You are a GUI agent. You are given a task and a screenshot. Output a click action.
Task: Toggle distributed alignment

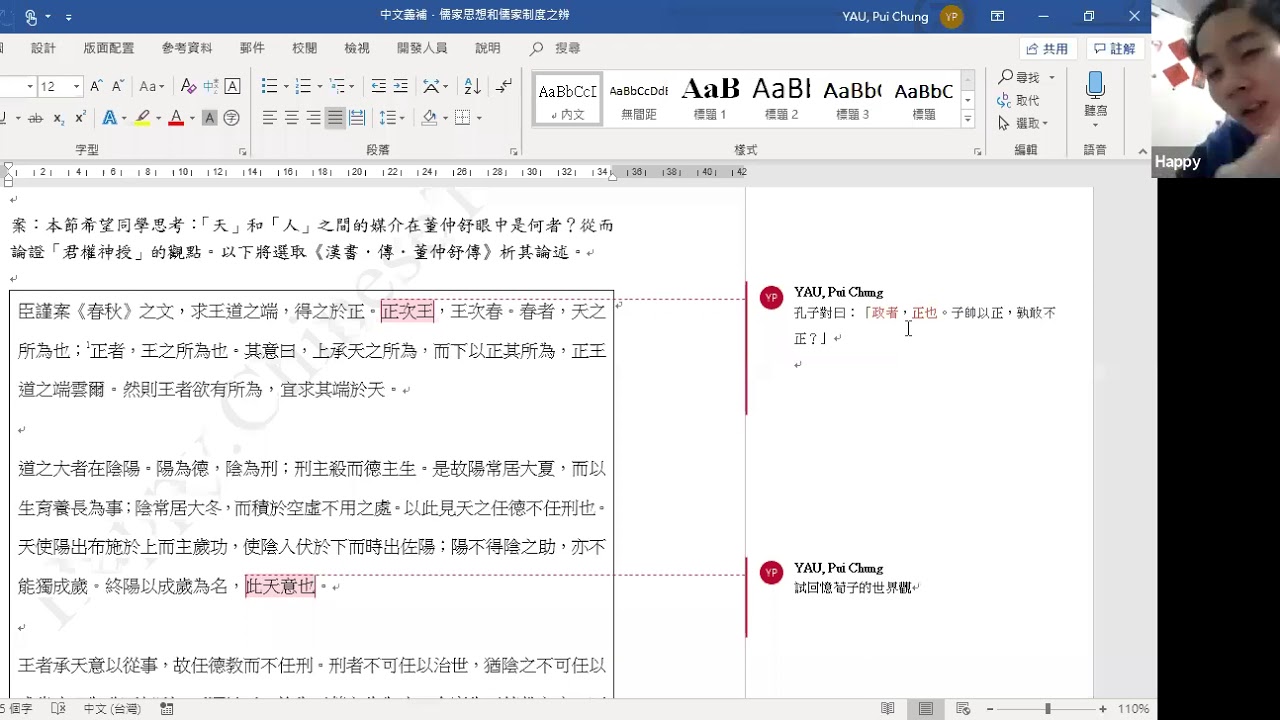[357, 118]
